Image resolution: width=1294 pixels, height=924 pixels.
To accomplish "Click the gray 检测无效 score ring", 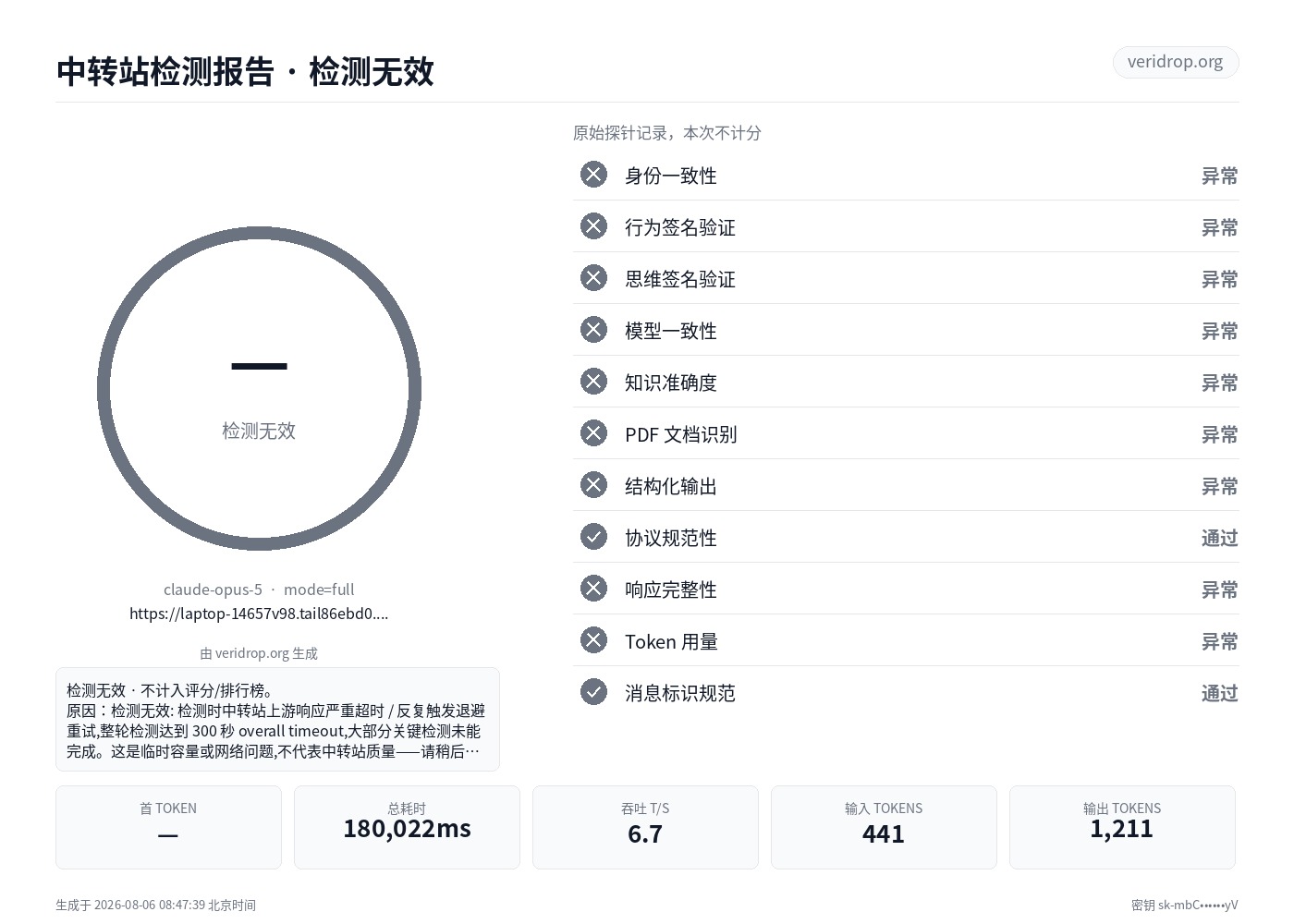I will pyautogui.click(x=259, y=388).
